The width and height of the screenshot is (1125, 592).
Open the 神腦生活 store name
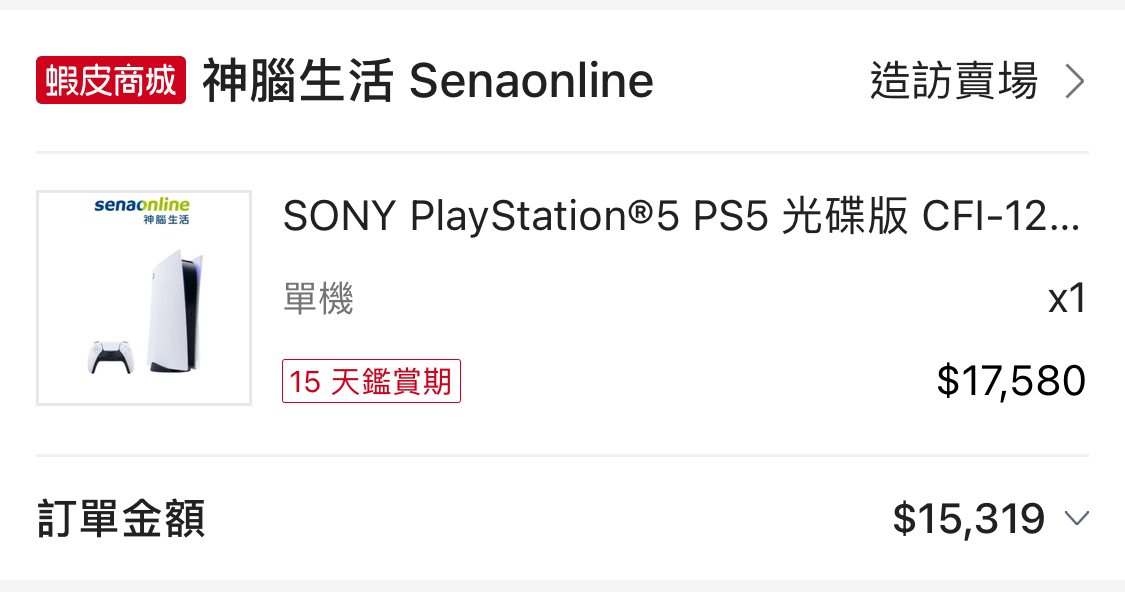tap(298, 81)
